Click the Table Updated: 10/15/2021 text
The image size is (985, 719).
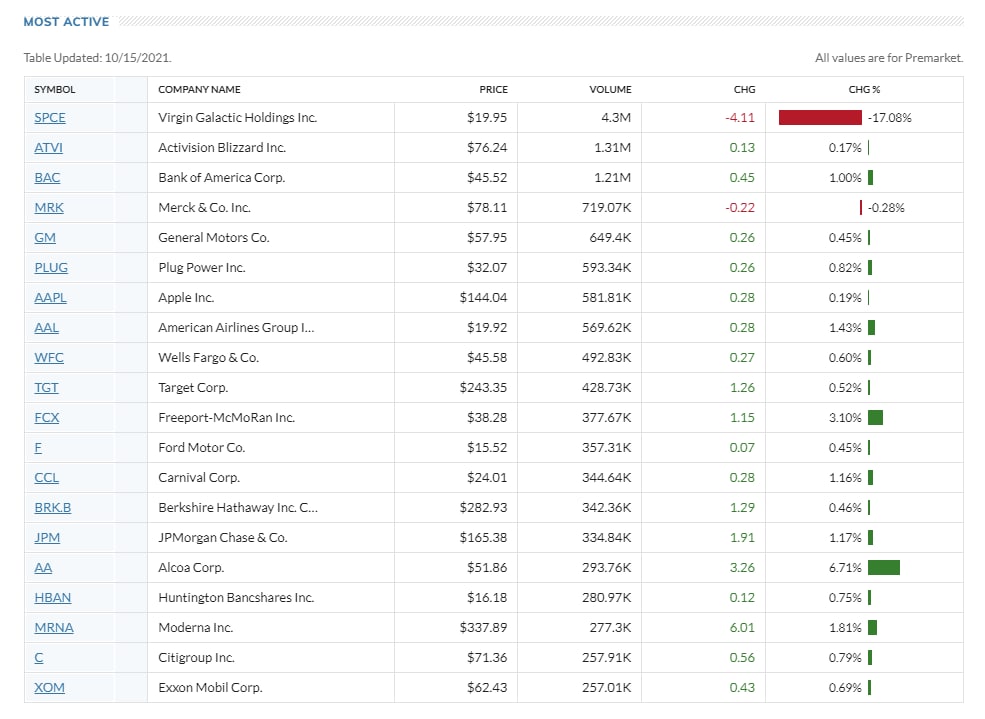(97, 58)
